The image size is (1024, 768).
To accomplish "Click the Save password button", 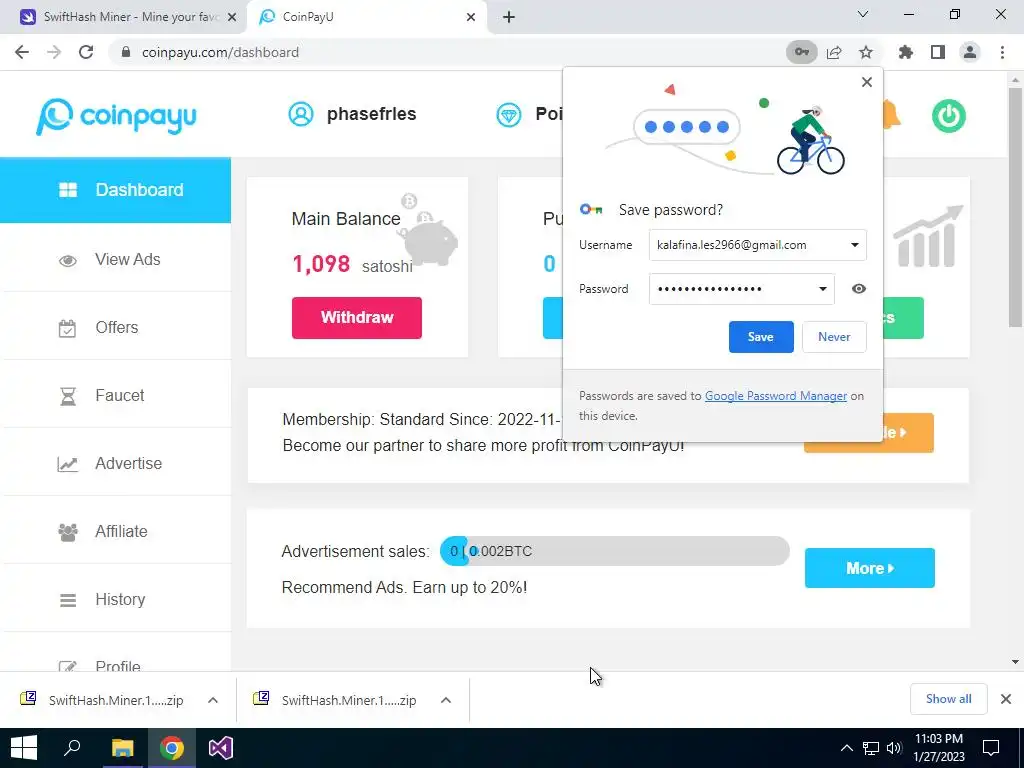I will coord(761,337).
